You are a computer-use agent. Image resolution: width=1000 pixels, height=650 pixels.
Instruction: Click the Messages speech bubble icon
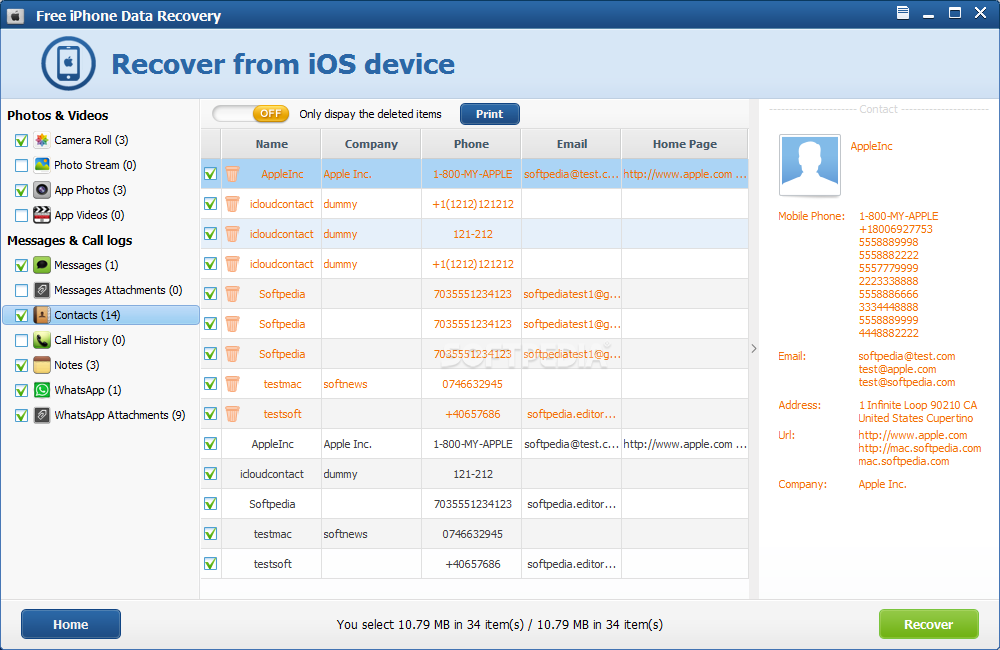42,265
